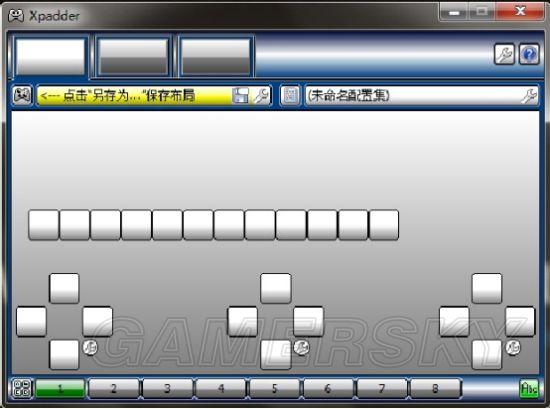The width and height of the screenshot is (550, 409).
Task: Select the second gray controller tab
Action: point(133,57)
